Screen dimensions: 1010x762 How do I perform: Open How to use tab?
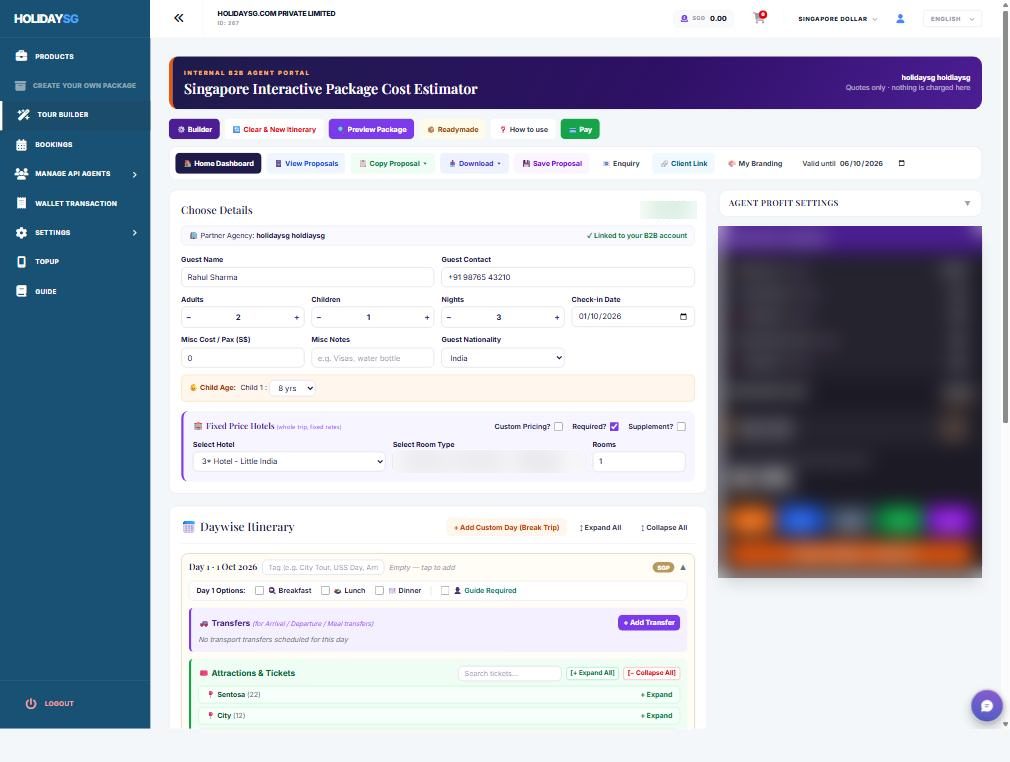pos(524,129)
